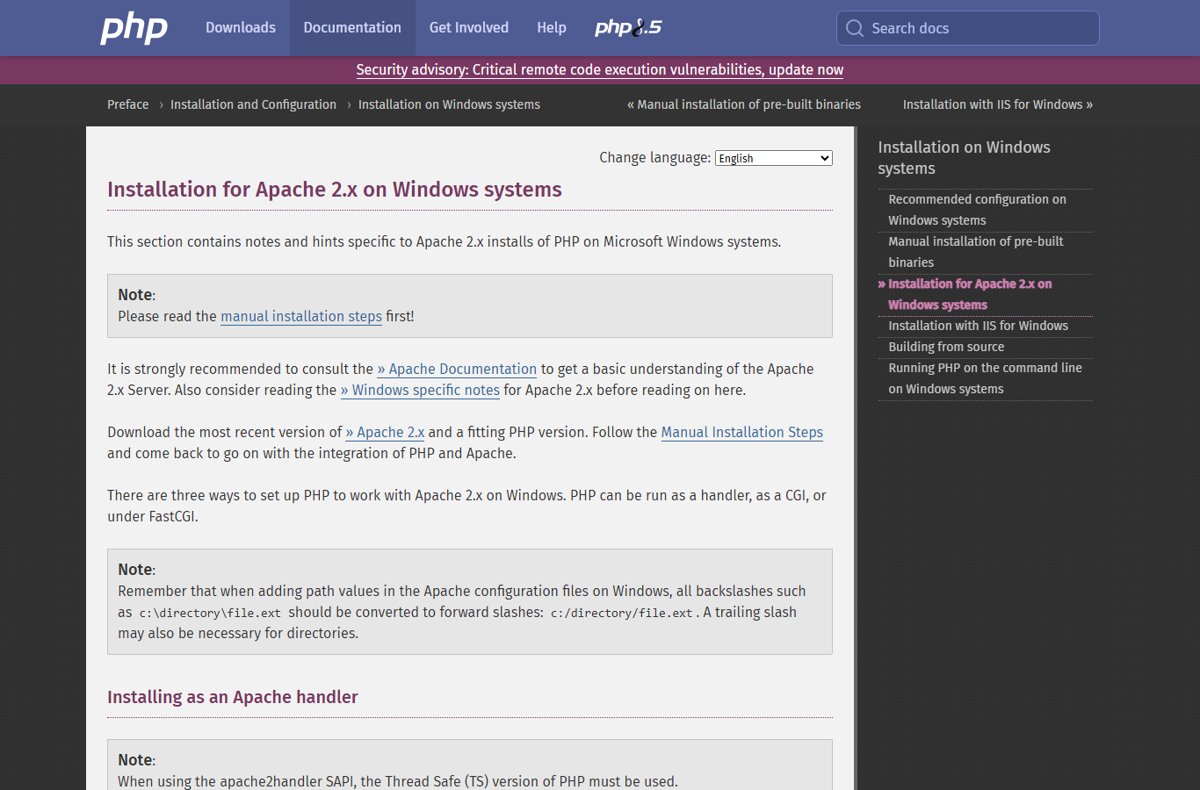Go to next page: Installation with IIS for Windows

point(998,104)
